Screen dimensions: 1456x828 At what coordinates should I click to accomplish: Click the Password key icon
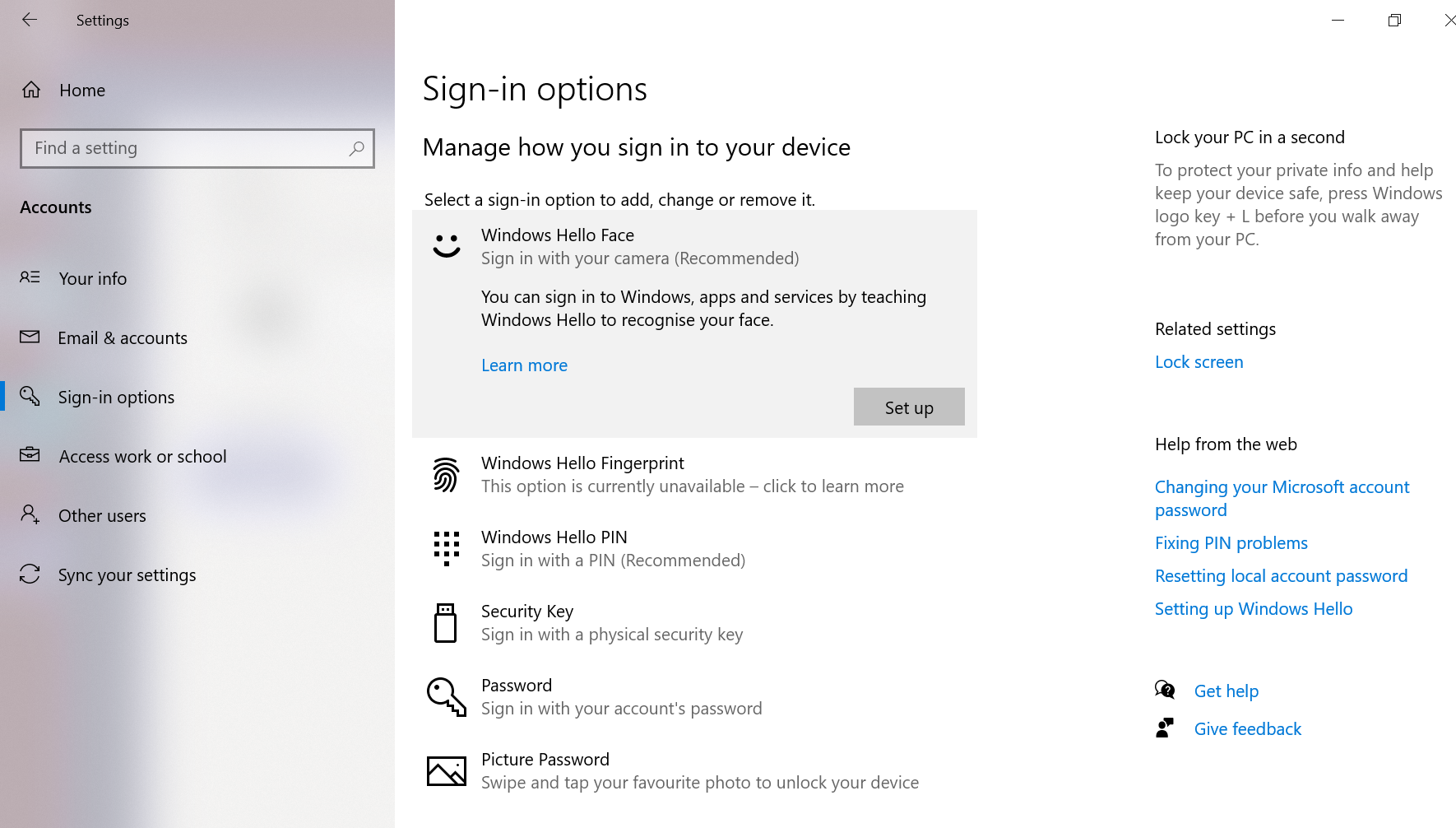point(446,696)
